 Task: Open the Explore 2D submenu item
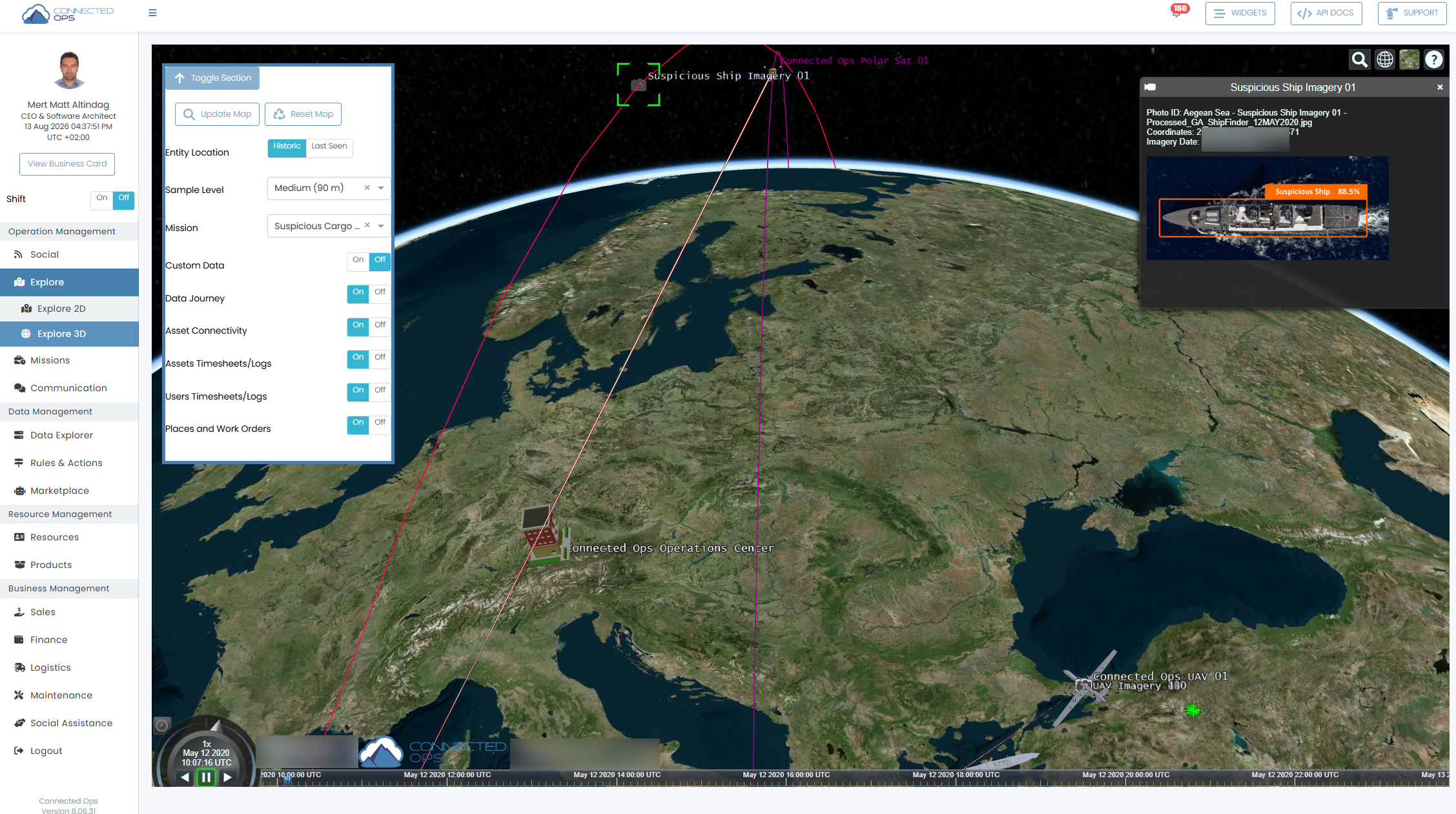[x=69, y=309]
